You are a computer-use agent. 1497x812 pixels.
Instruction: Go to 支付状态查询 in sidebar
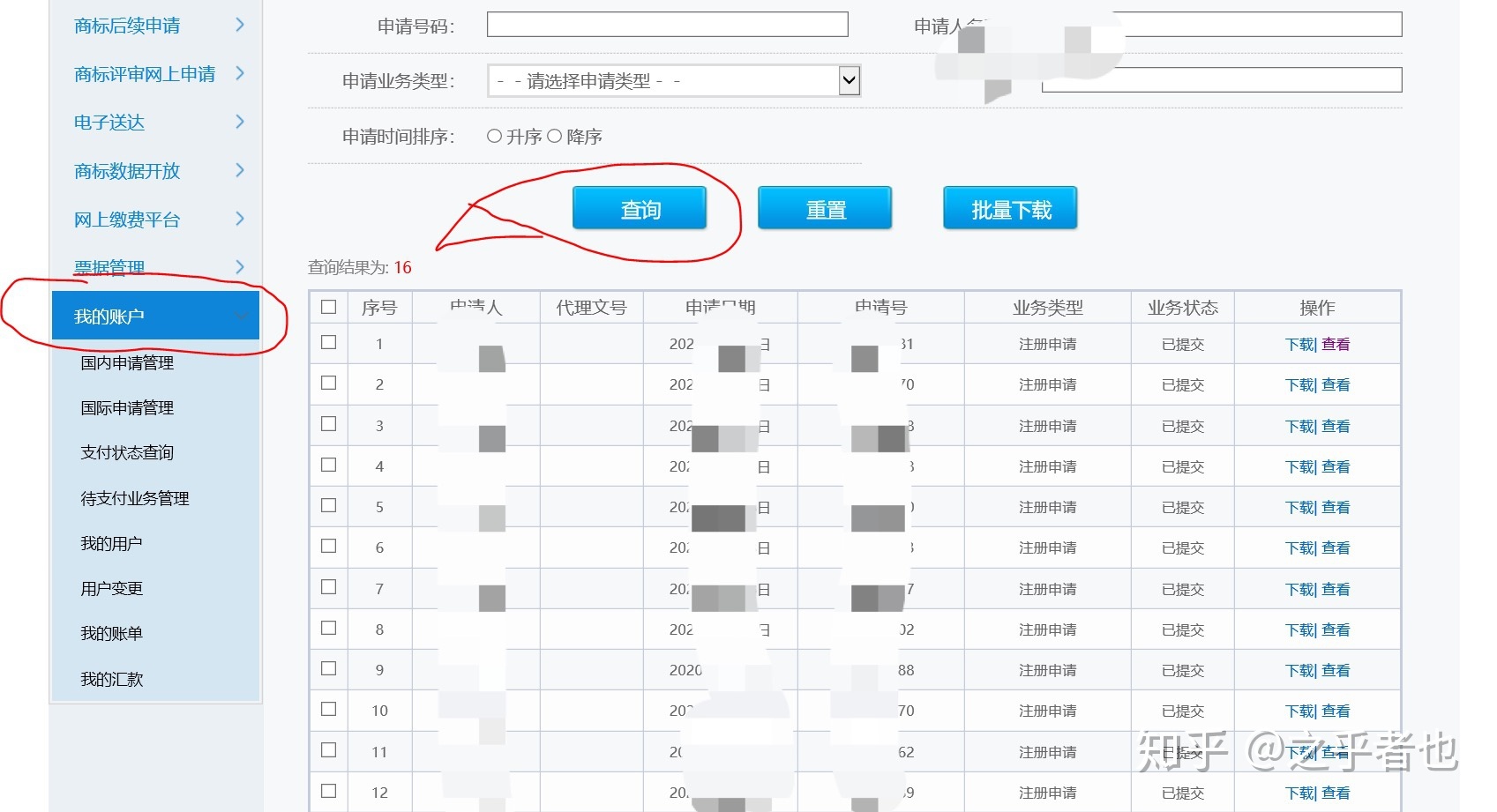[x=127, y=452]
